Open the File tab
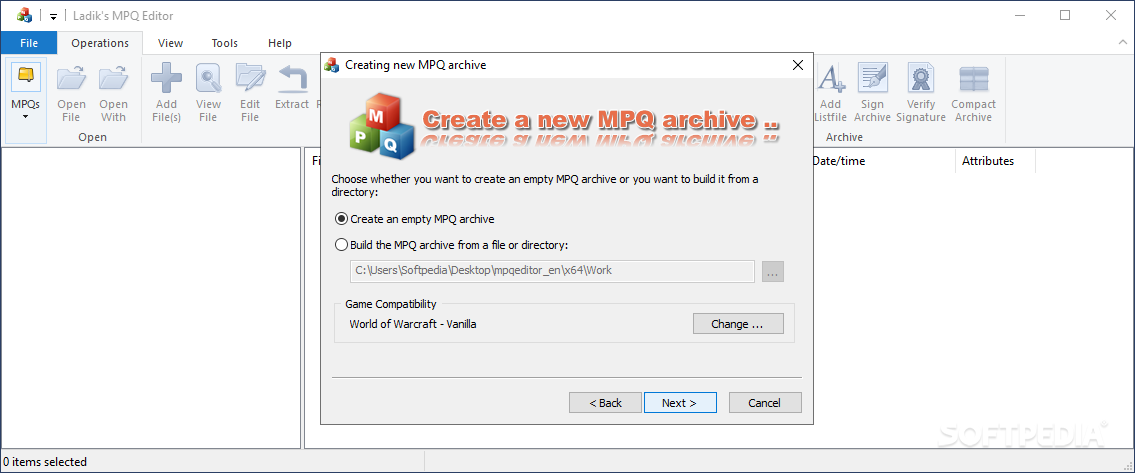This screenshot has height=473, width=1135. 29,43
